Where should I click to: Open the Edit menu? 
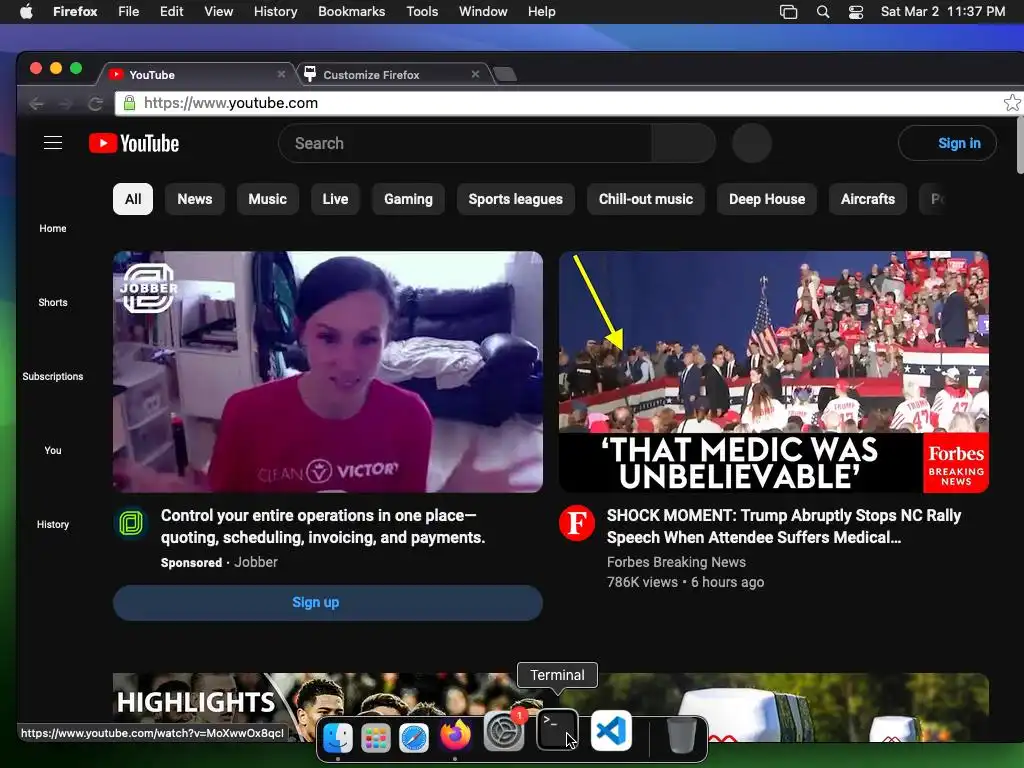click(172, 12)
